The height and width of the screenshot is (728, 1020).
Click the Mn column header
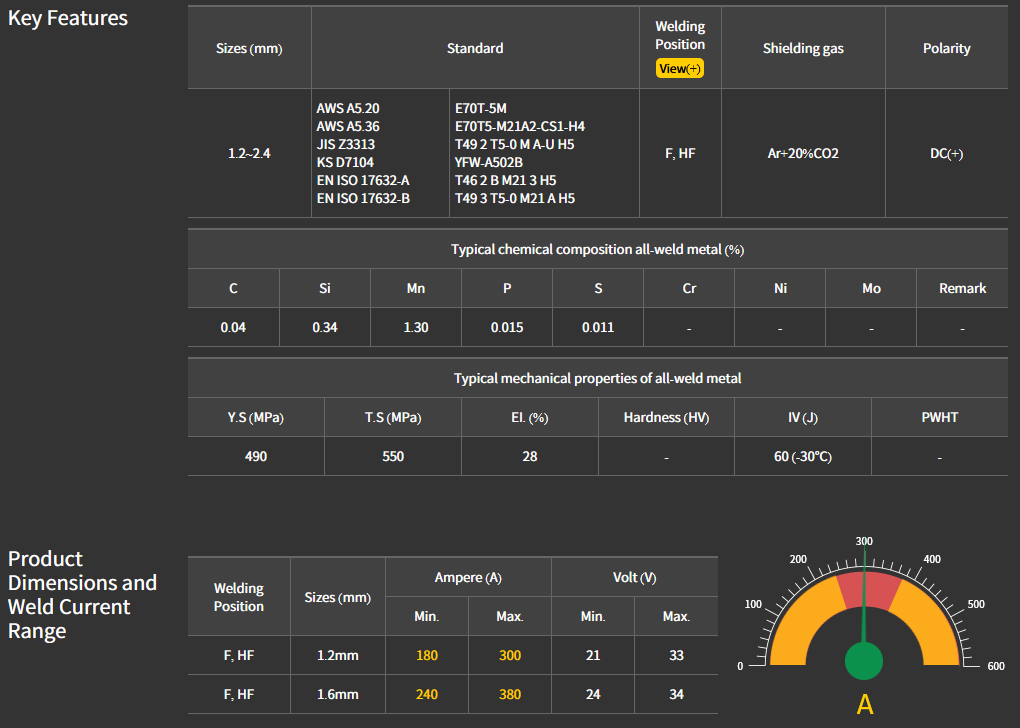tap(416, 288)
